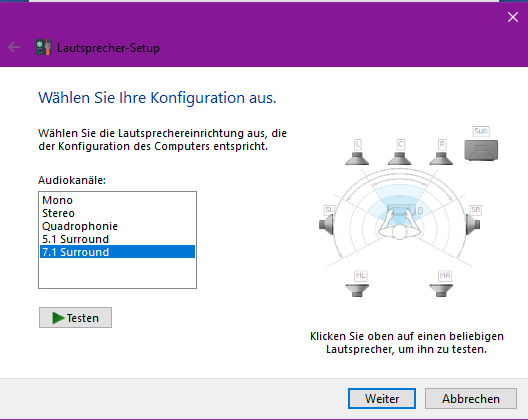
Task: Select Stereo in the Audiokanäle list
Action: click(x=118, y=213)
